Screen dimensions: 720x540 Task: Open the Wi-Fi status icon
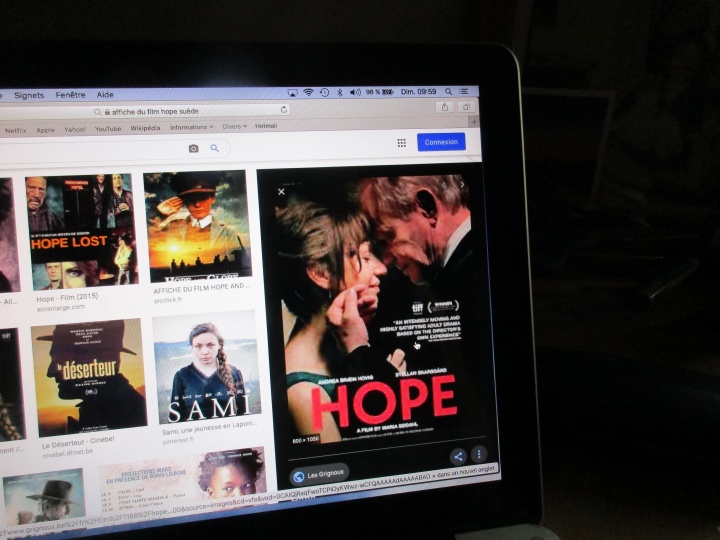(308, 92)
